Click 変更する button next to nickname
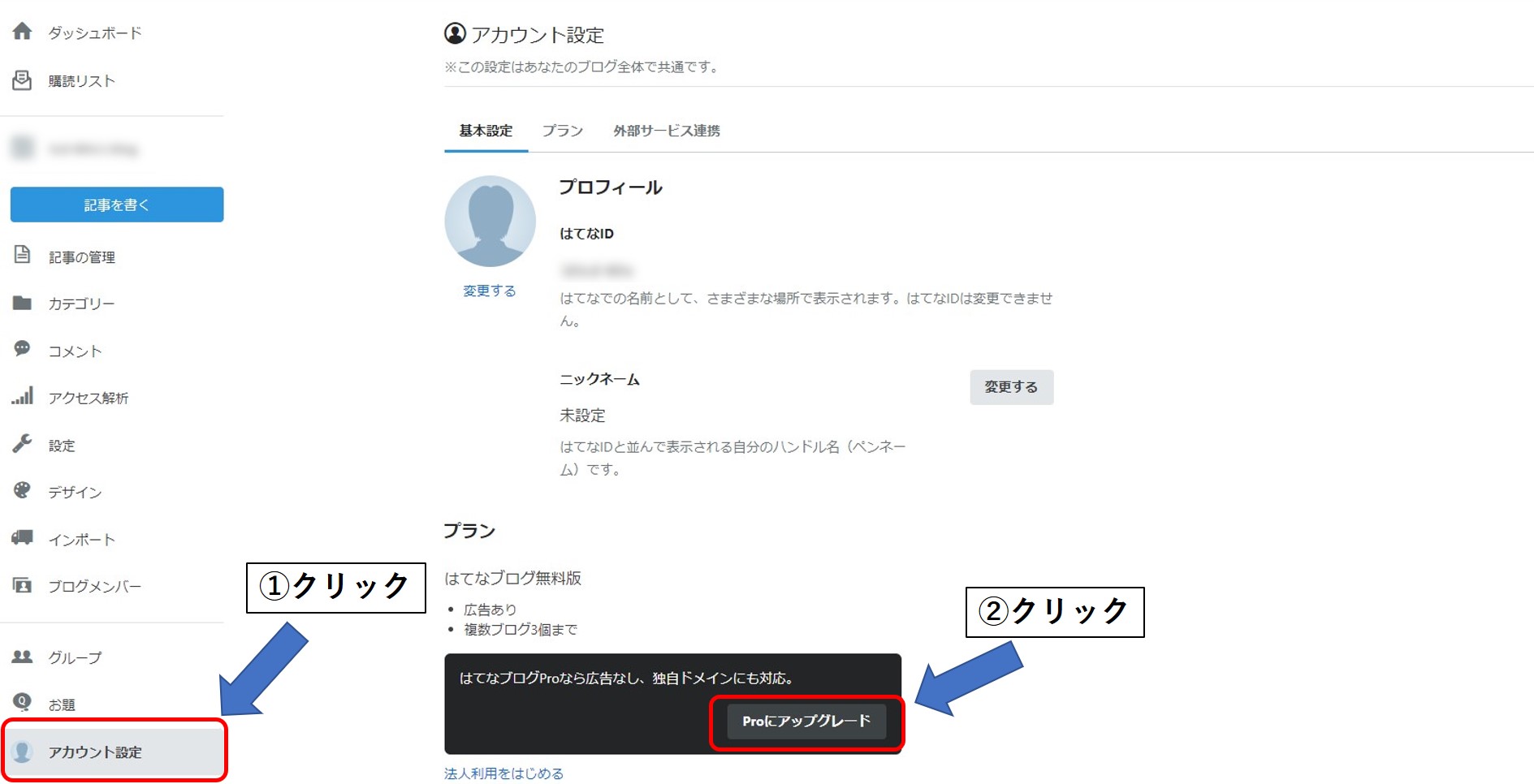The height and width of the screenshot is (784, 1534). [1011, 387]
